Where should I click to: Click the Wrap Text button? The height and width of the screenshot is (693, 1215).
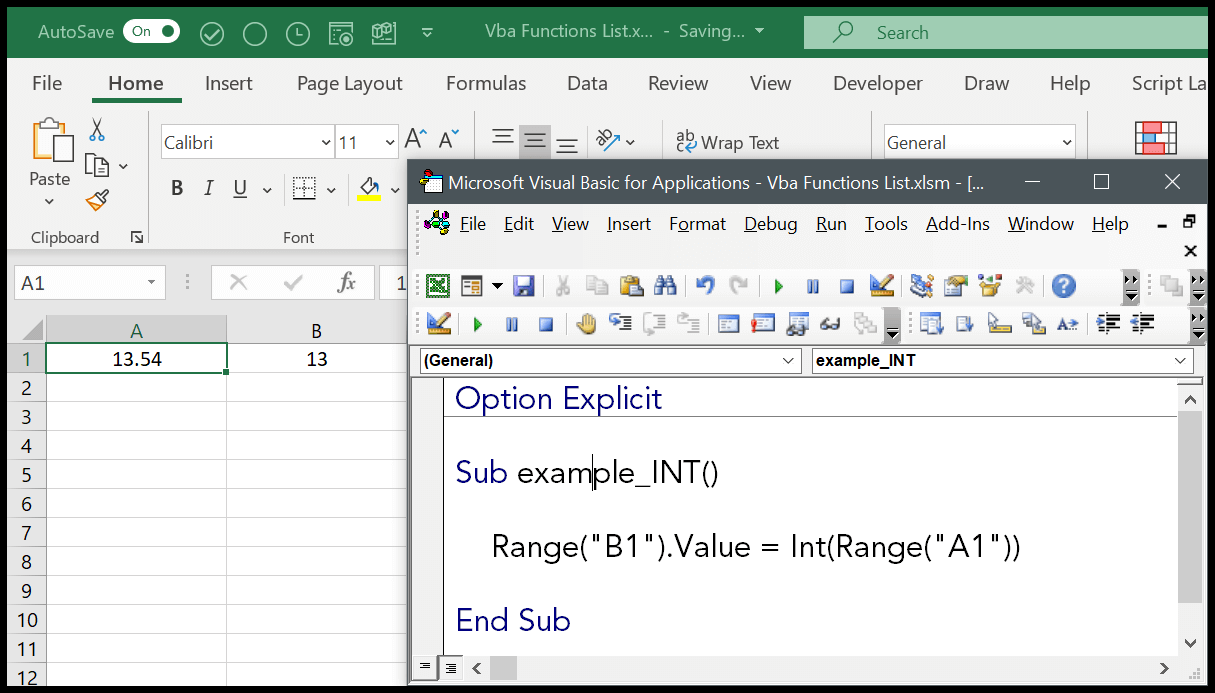(727, 143)
